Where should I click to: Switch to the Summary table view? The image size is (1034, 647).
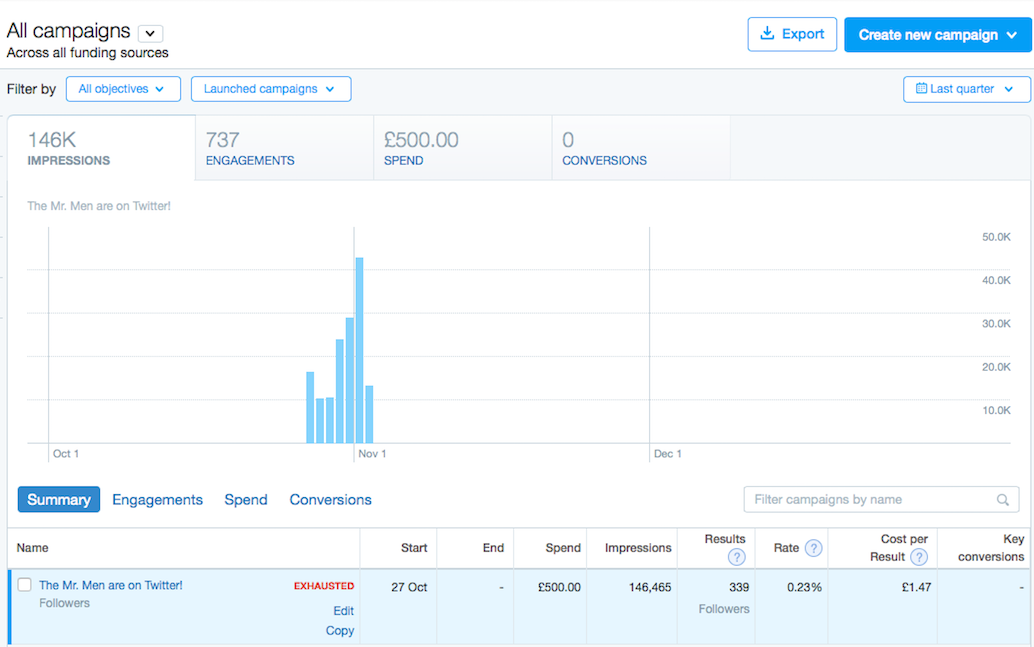click(x=59, y=499)
